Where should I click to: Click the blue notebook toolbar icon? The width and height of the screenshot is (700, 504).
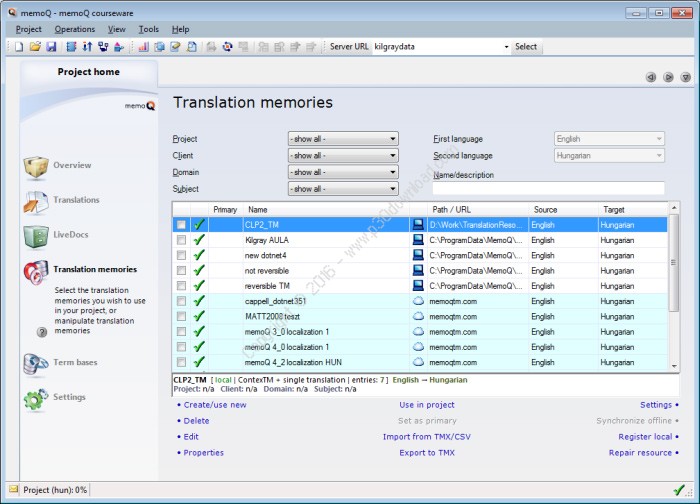click(71, 46)
